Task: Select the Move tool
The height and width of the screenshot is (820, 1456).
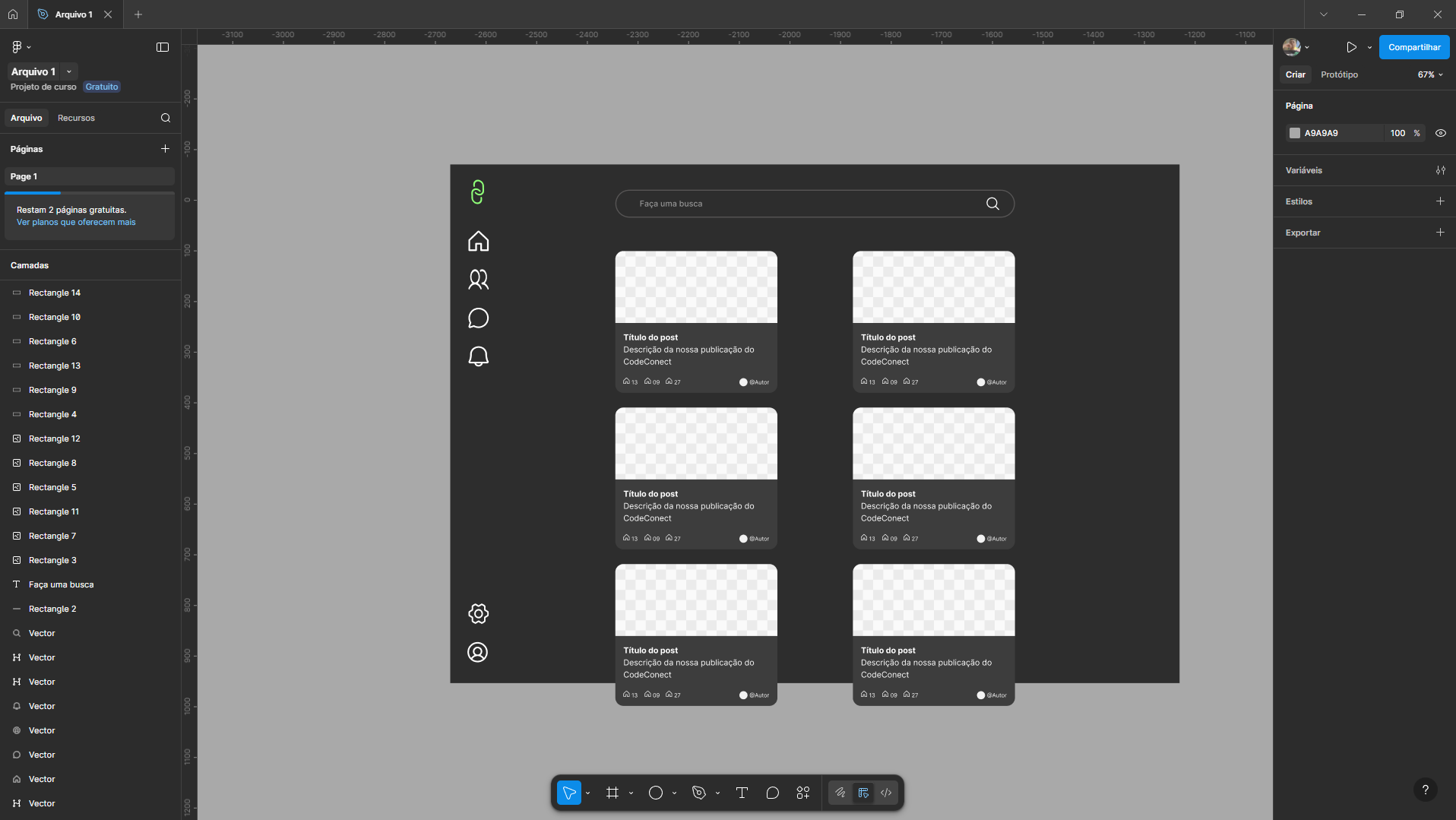Action: pyautogui.click(x=569, y=793)
